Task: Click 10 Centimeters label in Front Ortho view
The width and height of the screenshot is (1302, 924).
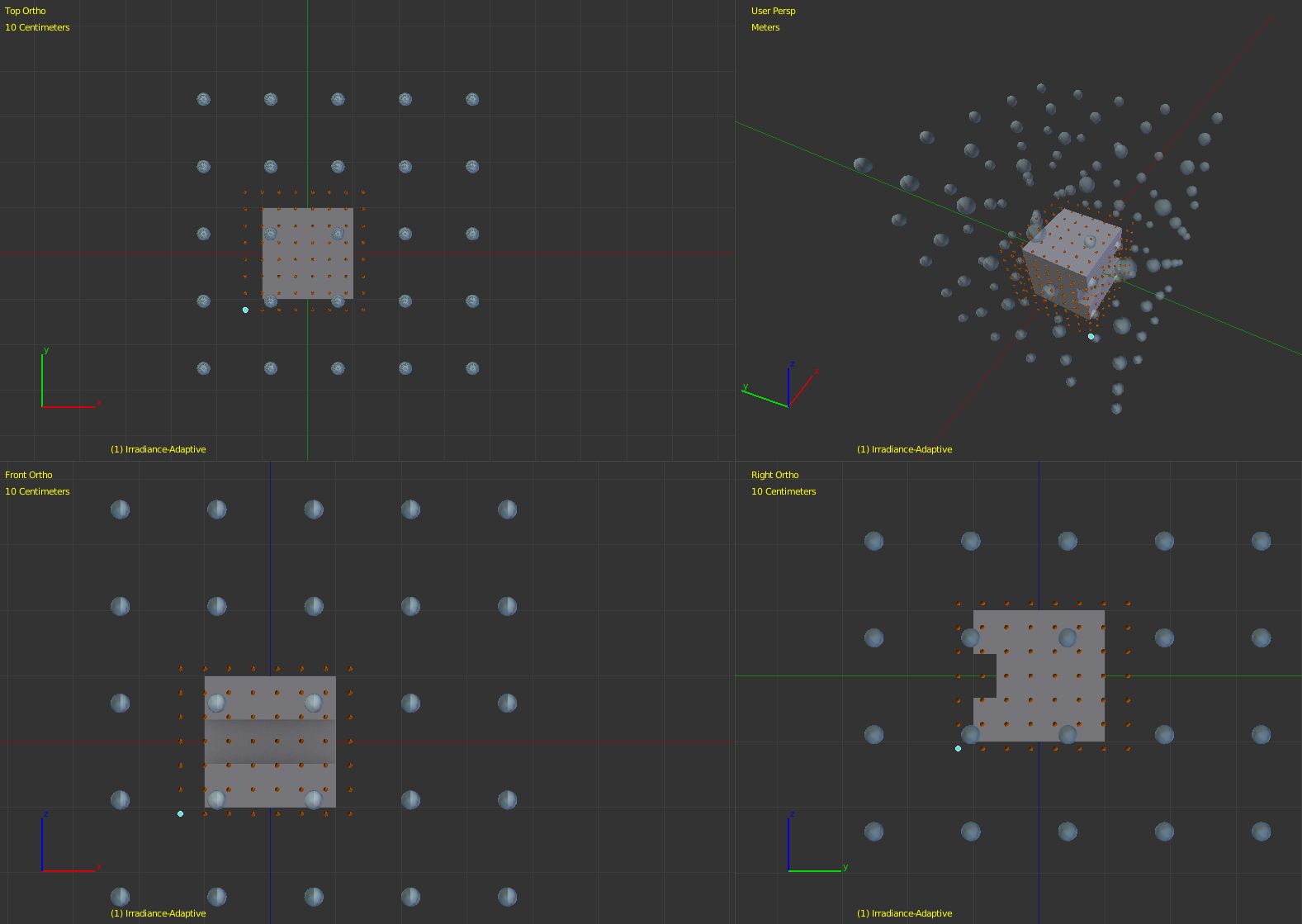Action: (x=37, y=491)
